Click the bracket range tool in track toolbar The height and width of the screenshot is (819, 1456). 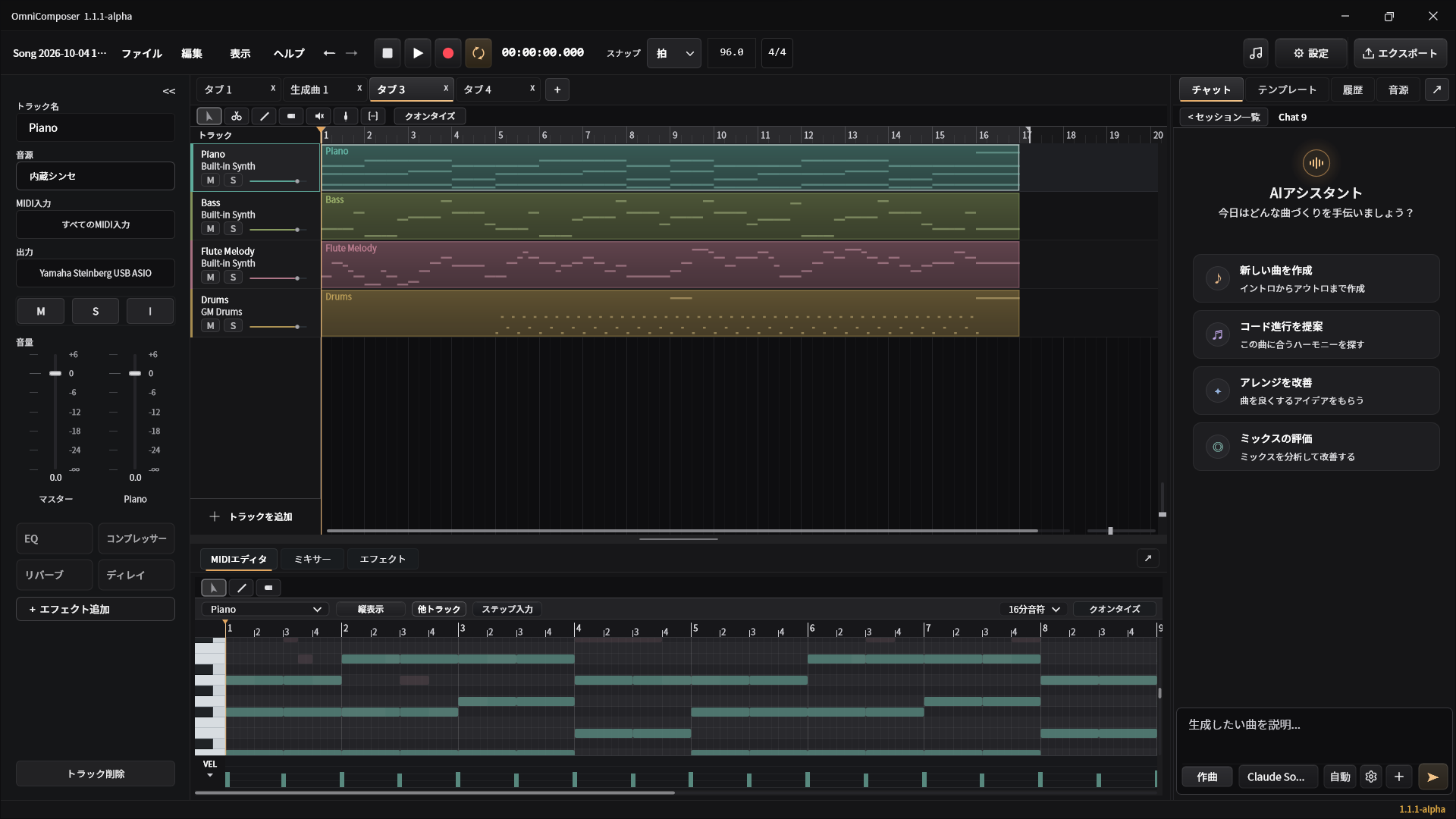pos(373,116)
